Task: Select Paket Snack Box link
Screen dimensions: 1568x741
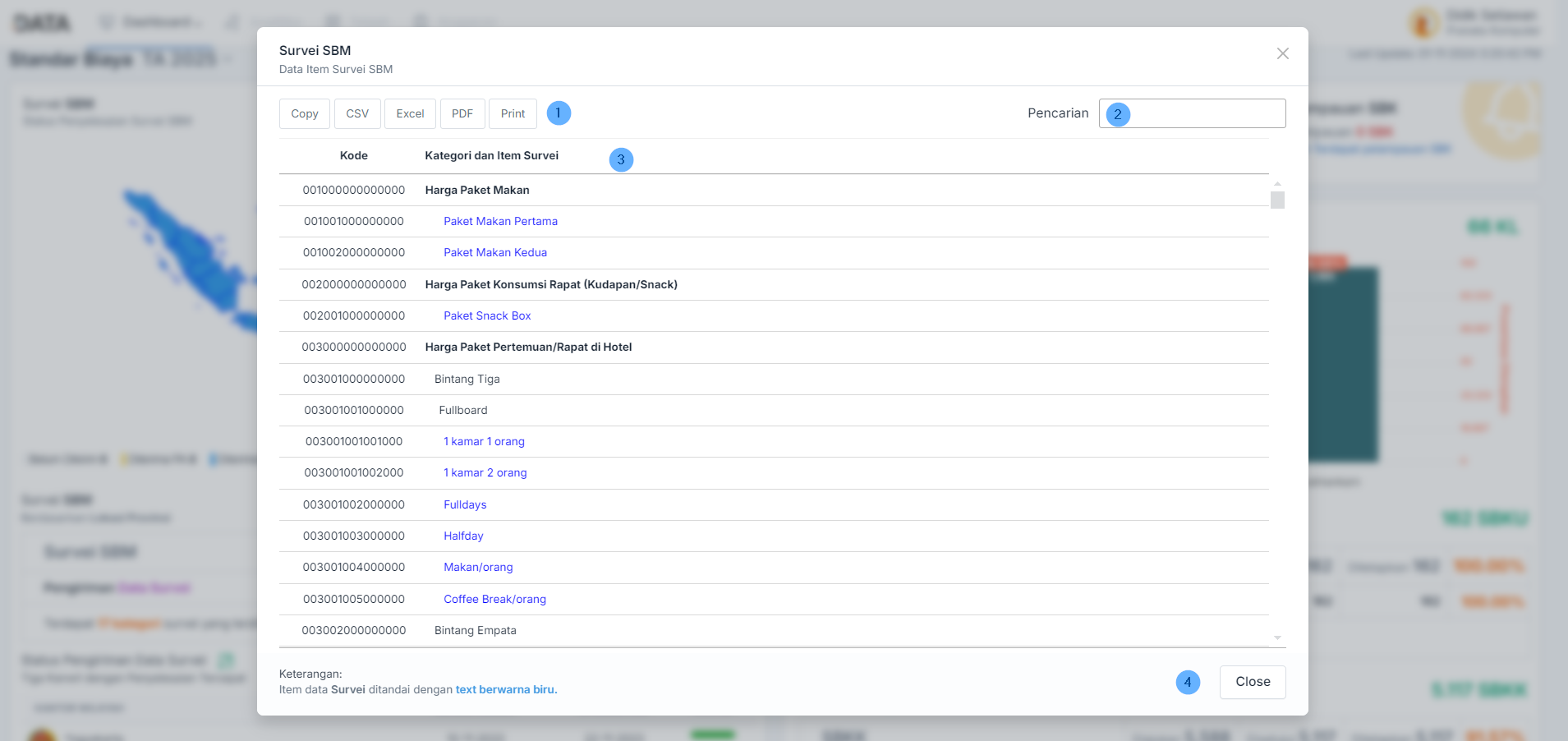Action: tap(487, 315)
